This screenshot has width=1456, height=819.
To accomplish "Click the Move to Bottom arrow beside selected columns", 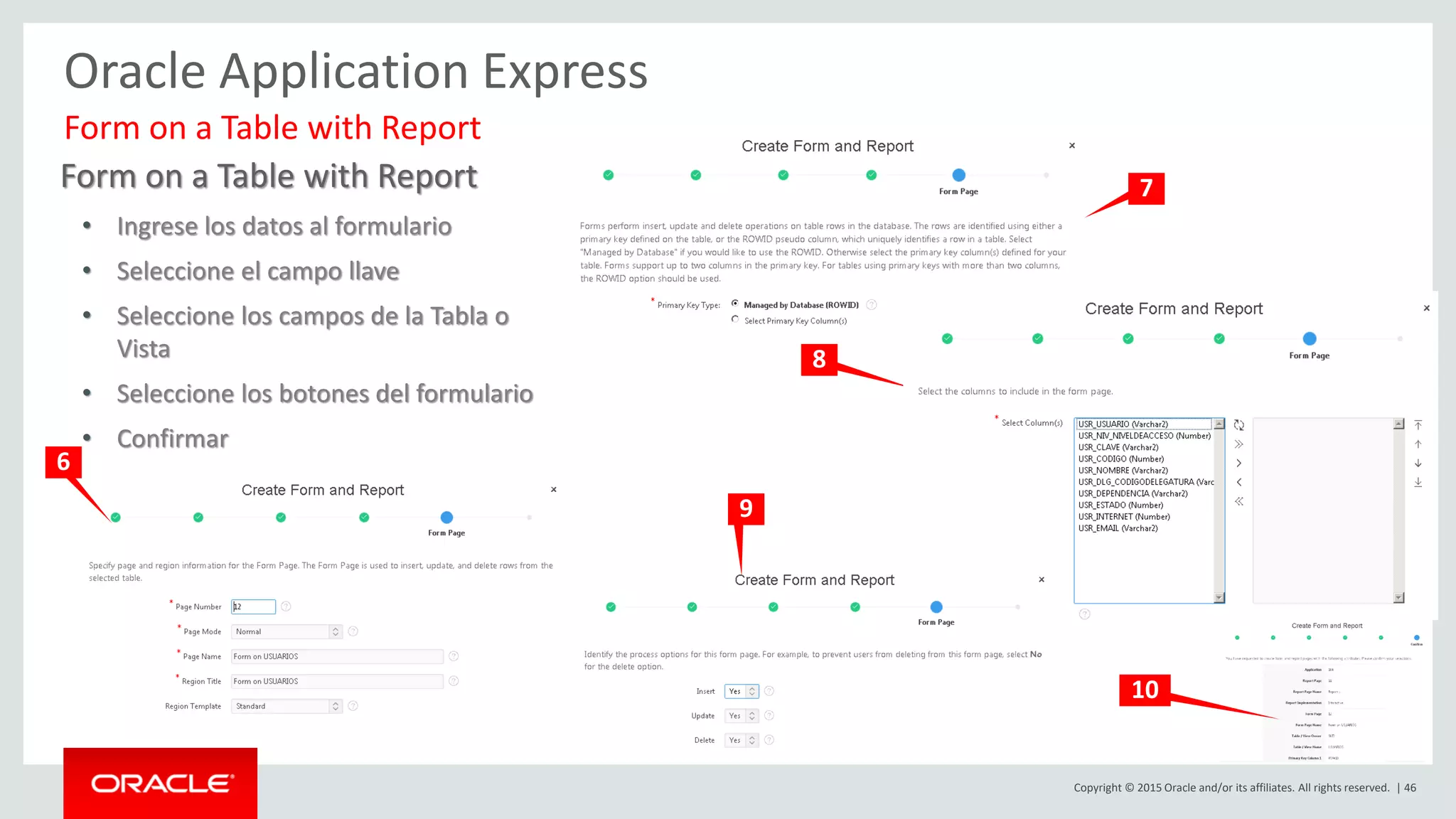I will tap(1418, 483).
